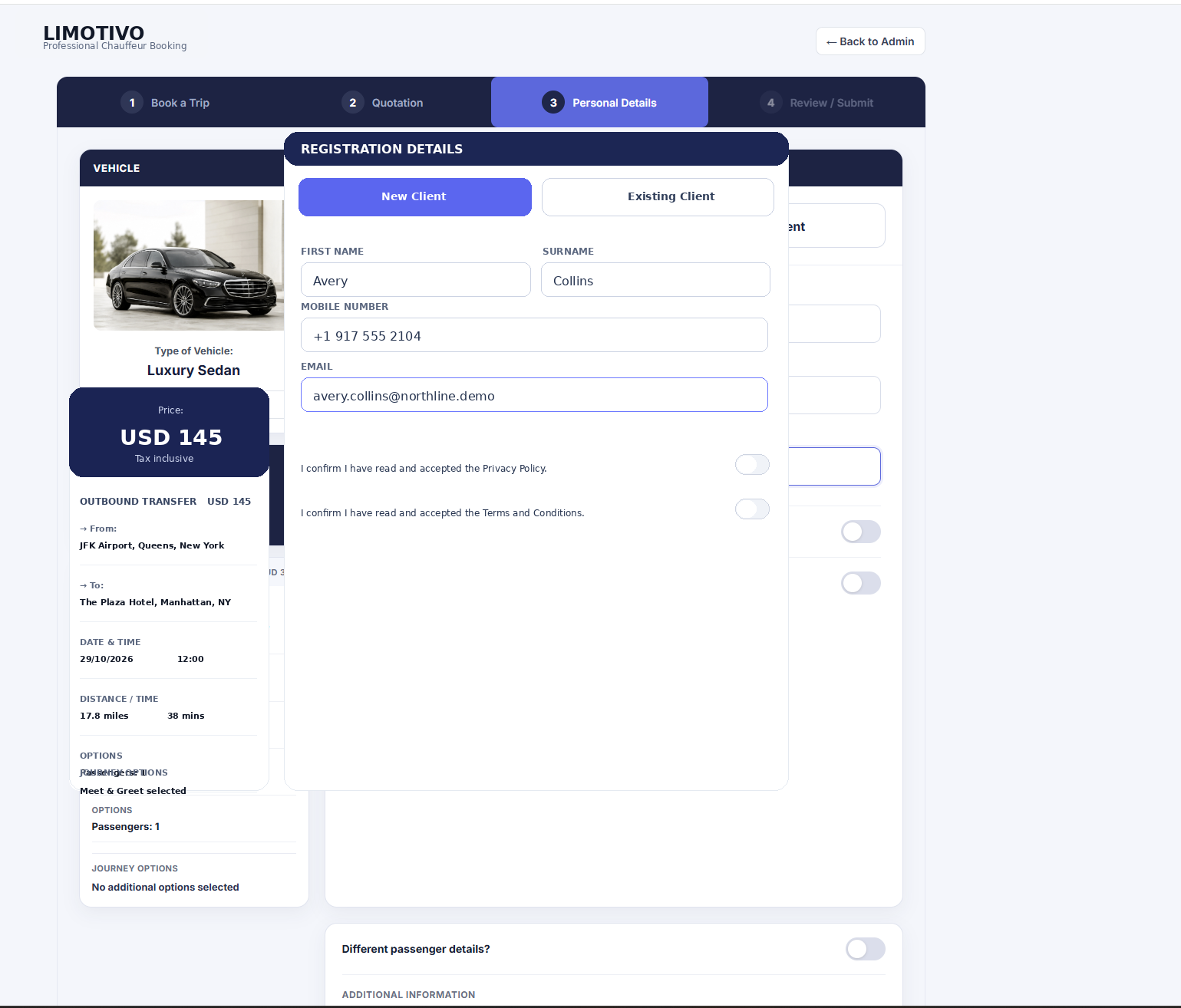Go to the Book a Trip step
1181x1008 pixels.
[165, 103]
